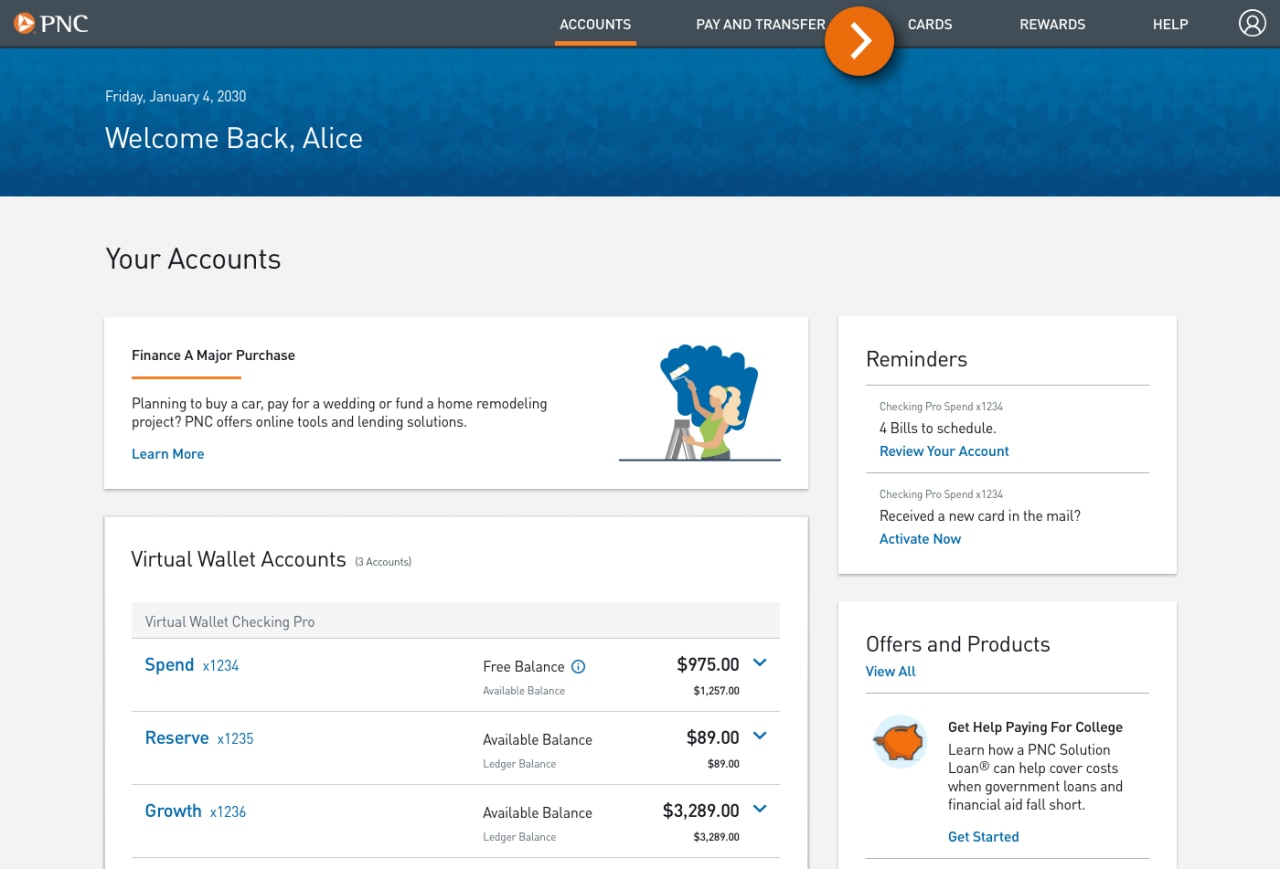
Task: Select the PNC logo arrow symbol
Action: coord(23,22)
